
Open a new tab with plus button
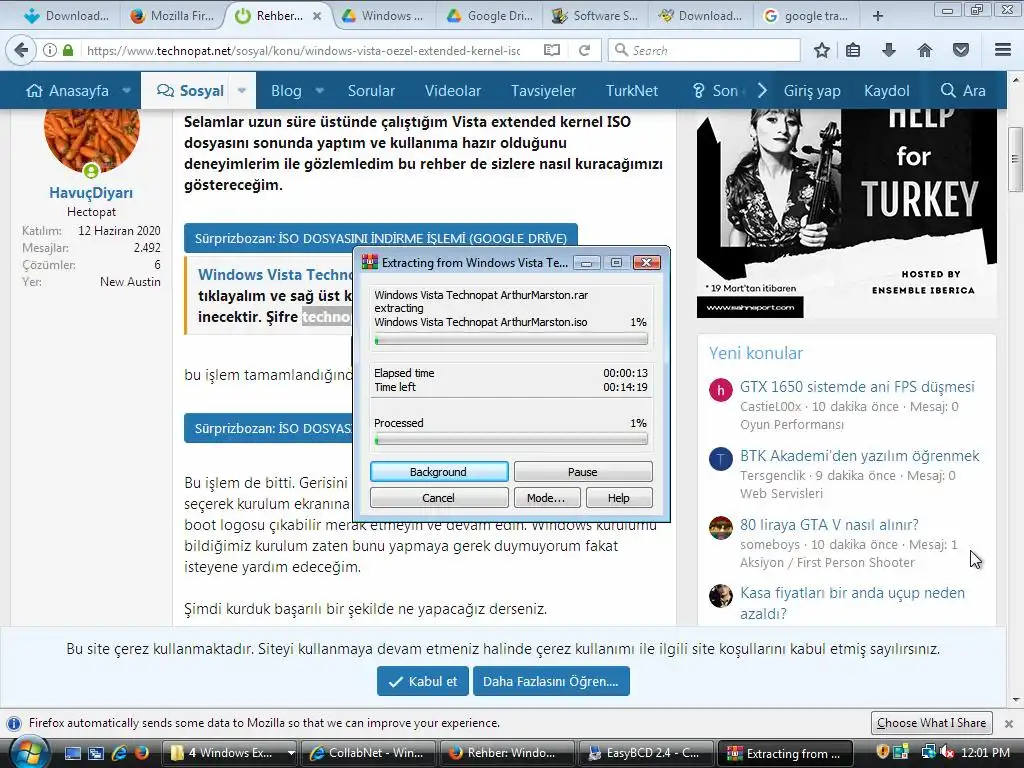[x=878, y=16]
